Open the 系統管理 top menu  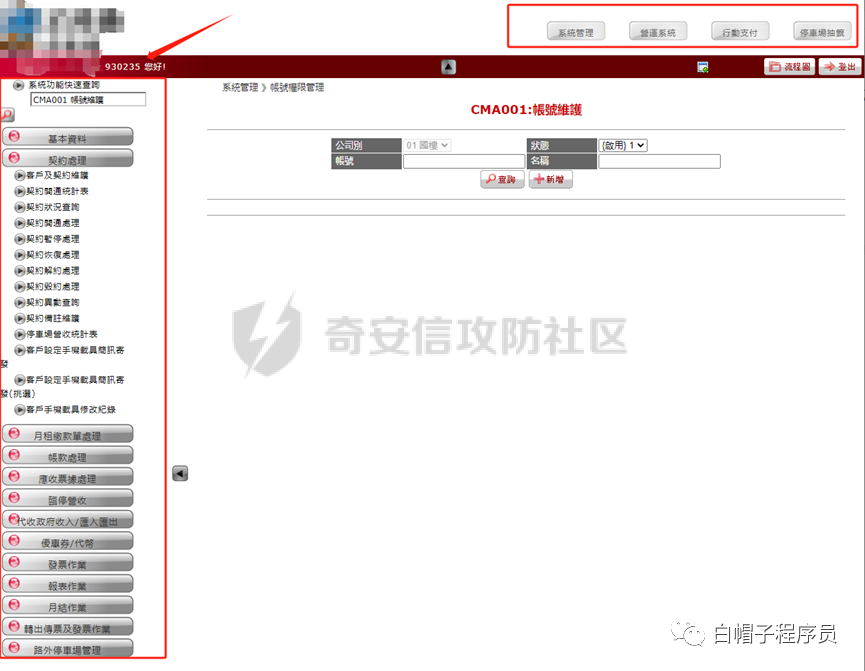click(x=575, y=32)
